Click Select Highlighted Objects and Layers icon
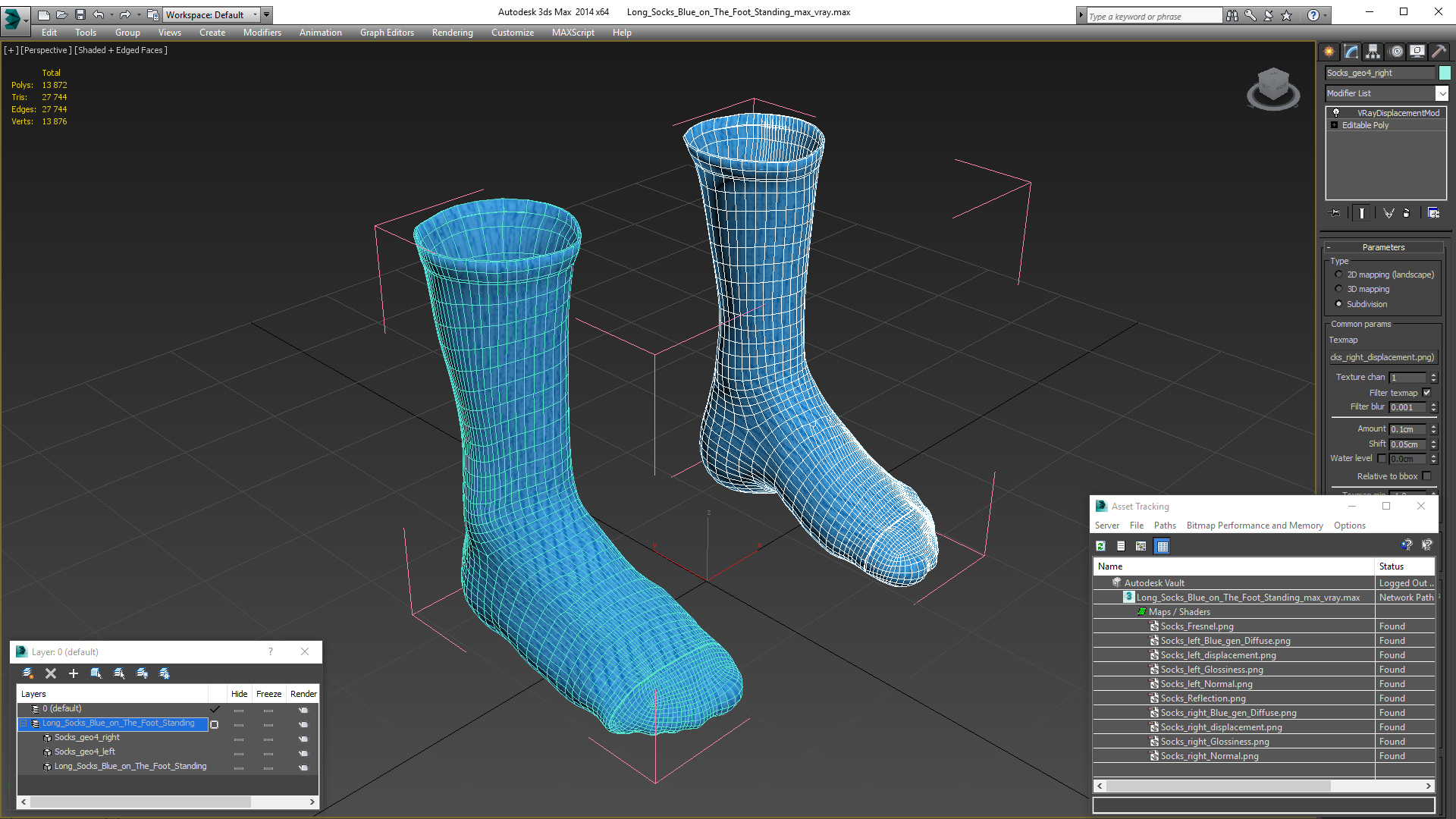 click(x=96, y=673)
